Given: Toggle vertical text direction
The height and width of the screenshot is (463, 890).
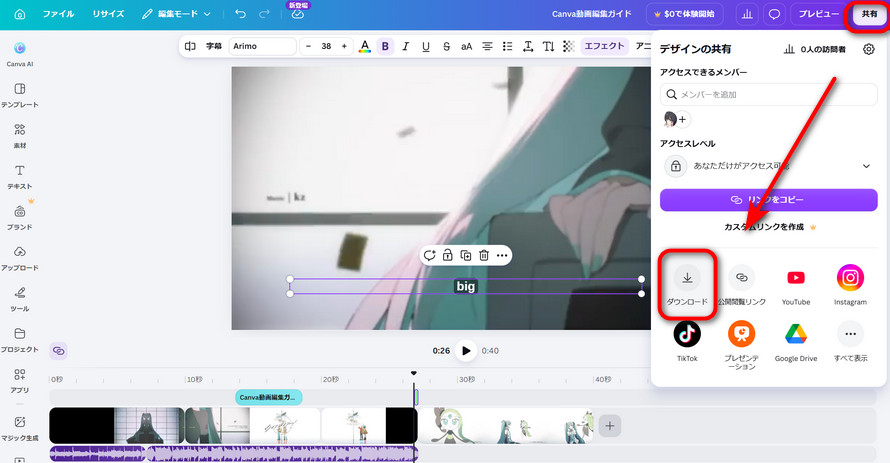Looking at the screenshot, I should (548, 46).
